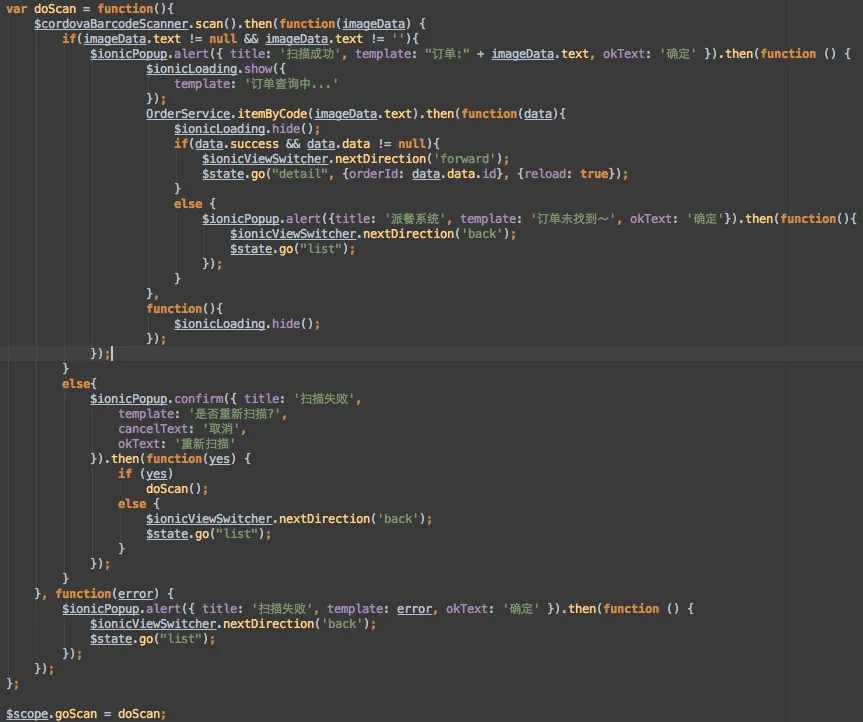Viewport: 863px width, 722px height.
Task: Click the '订单查询中...' template string
Action: tap(285, 84)
